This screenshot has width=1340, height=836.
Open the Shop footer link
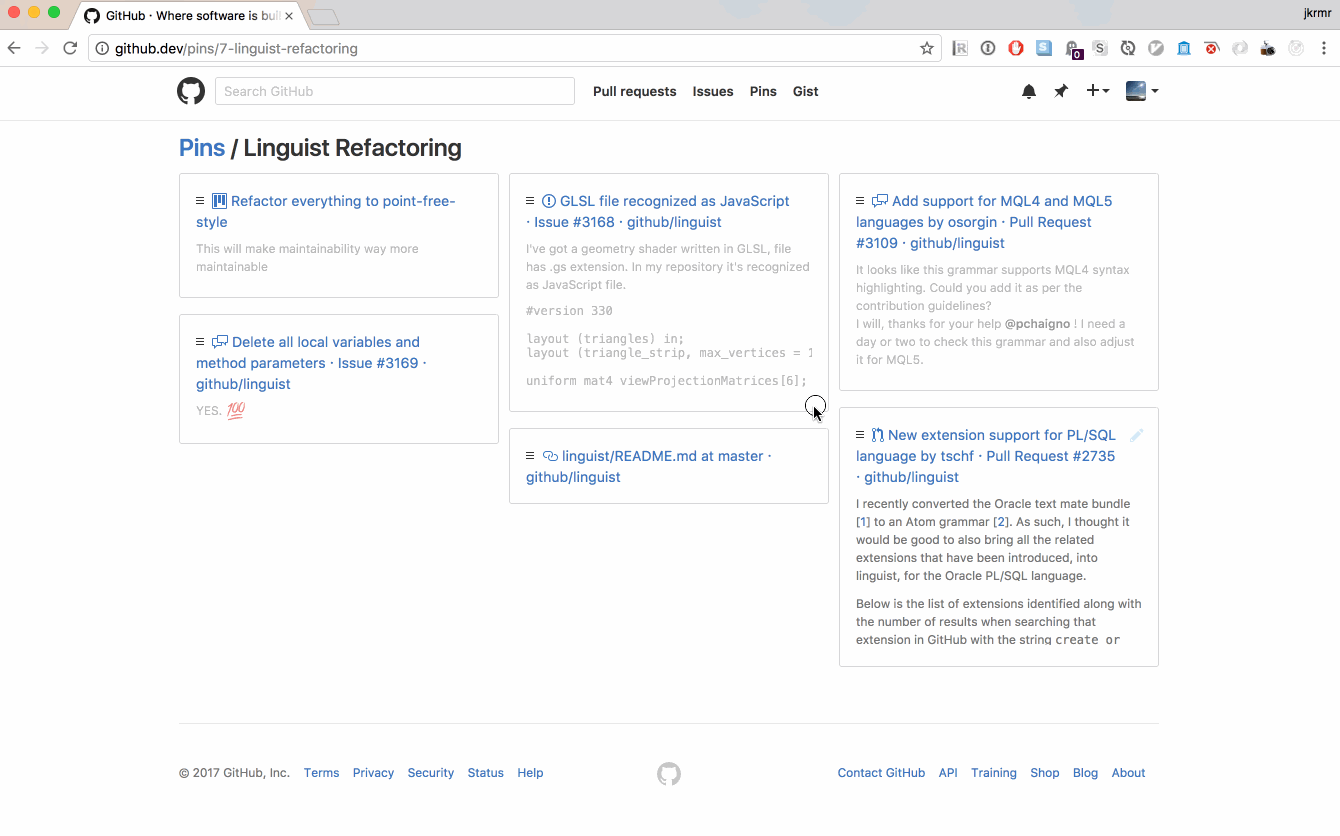click(x=1045, y=773)
